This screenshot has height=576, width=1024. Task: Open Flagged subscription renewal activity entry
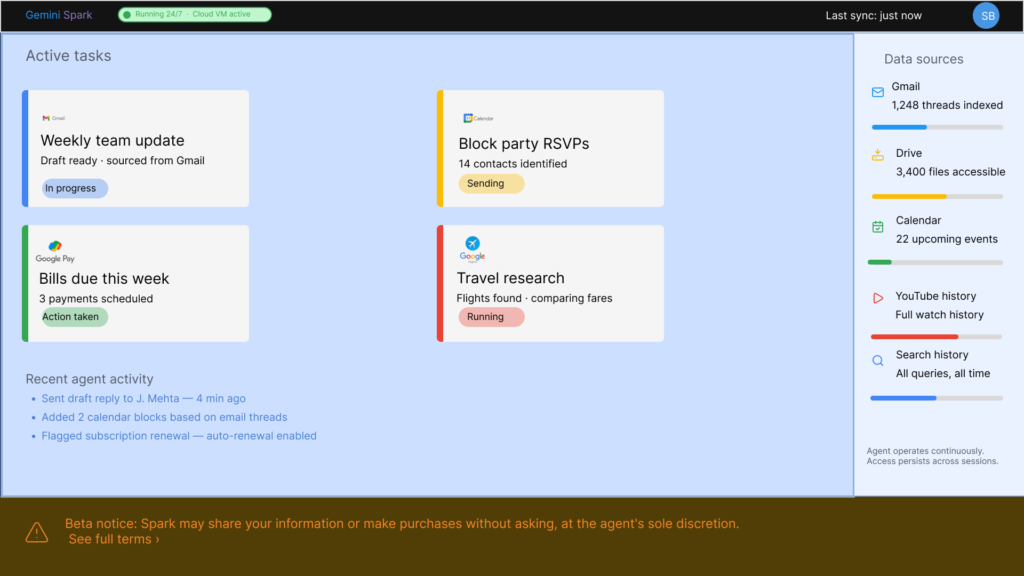[179, 436]
